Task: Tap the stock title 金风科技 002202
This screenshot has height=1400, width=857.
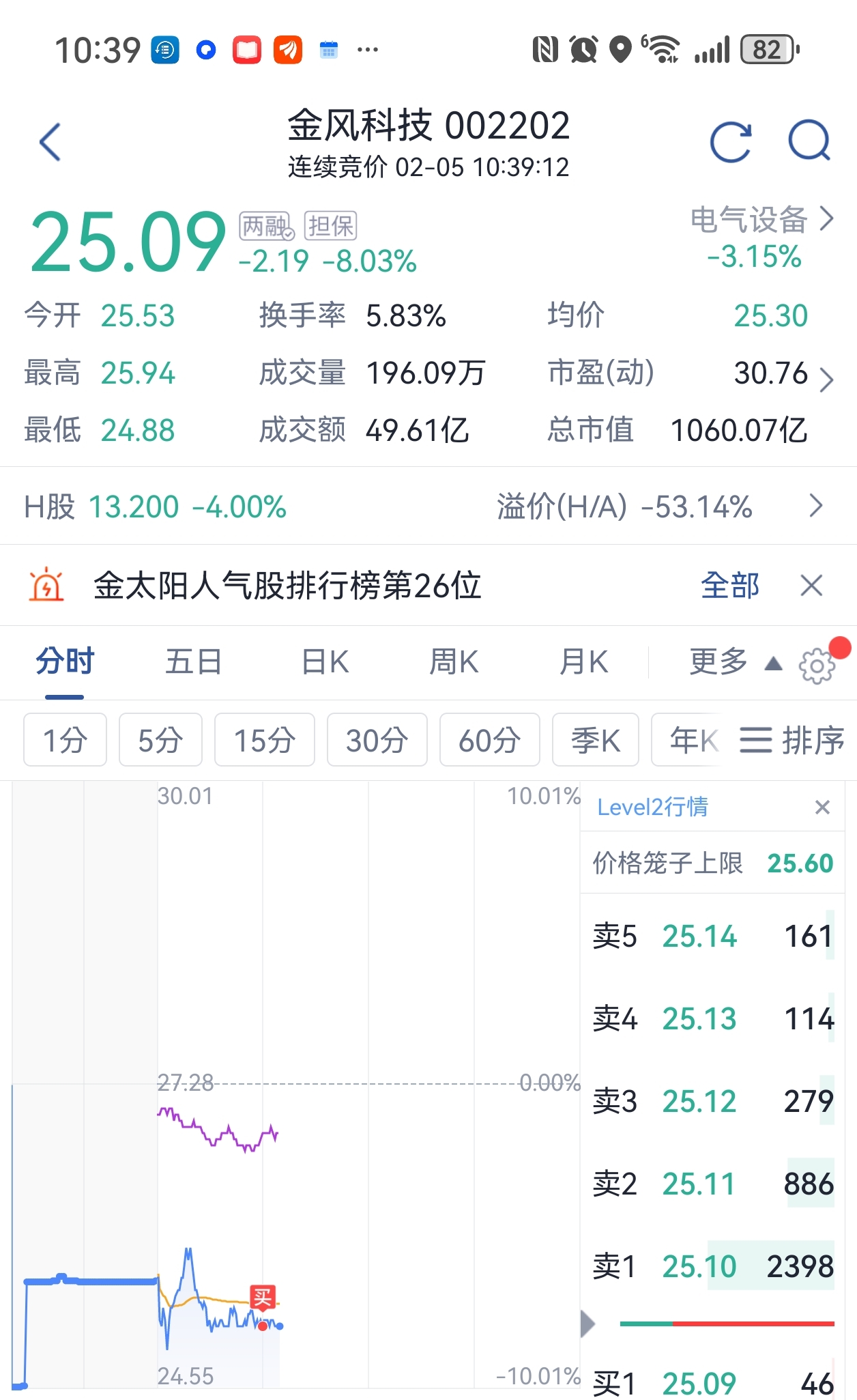Action: (x=428, y=126)
